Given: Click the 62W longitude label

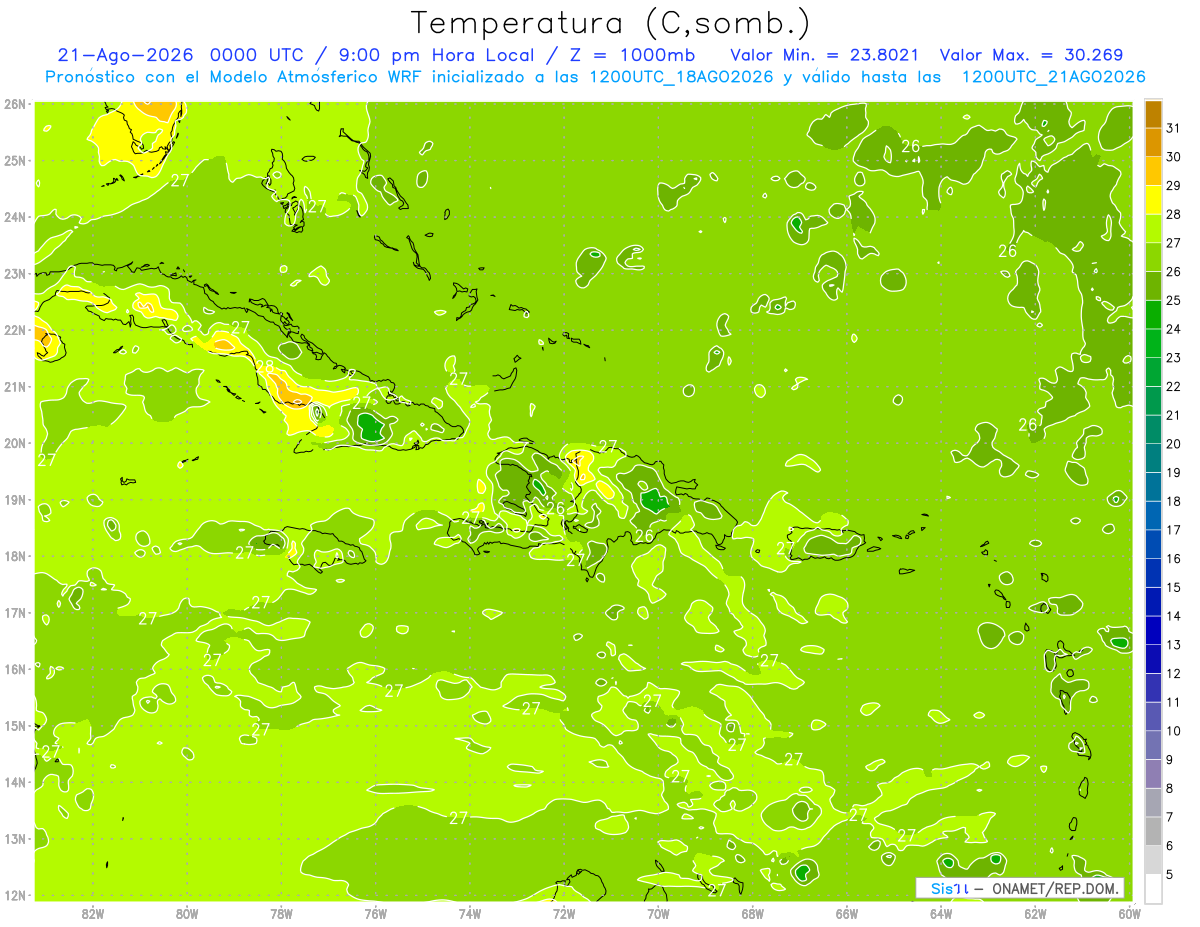Looking at the screenshot, I should pos(1036,913).
